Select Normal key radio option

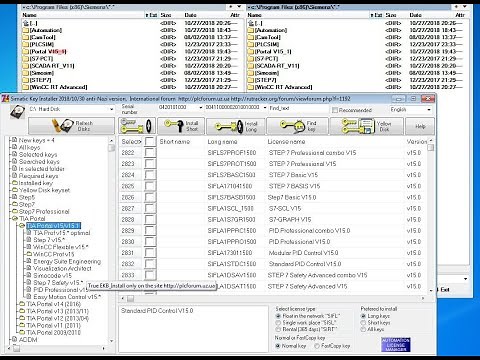[278, 346]
